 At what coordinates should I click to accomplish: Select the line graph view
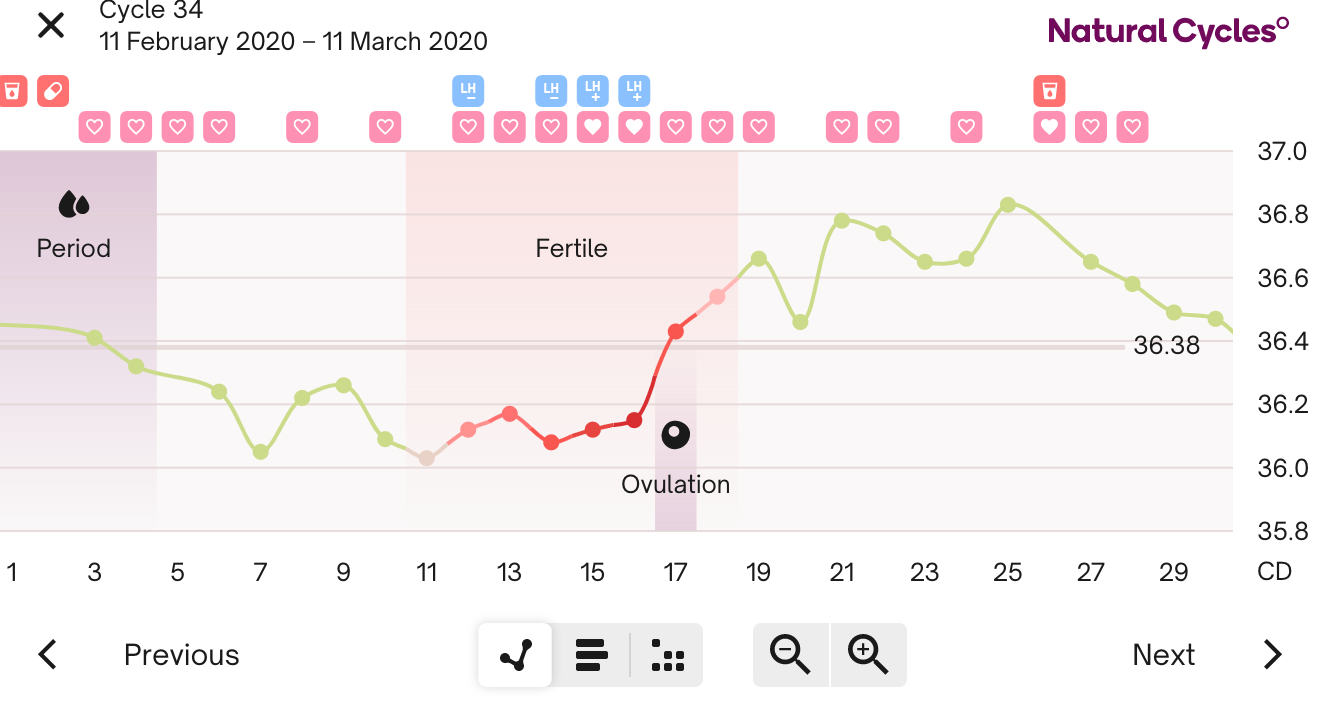pyautogui.click(x=514, y=655)
